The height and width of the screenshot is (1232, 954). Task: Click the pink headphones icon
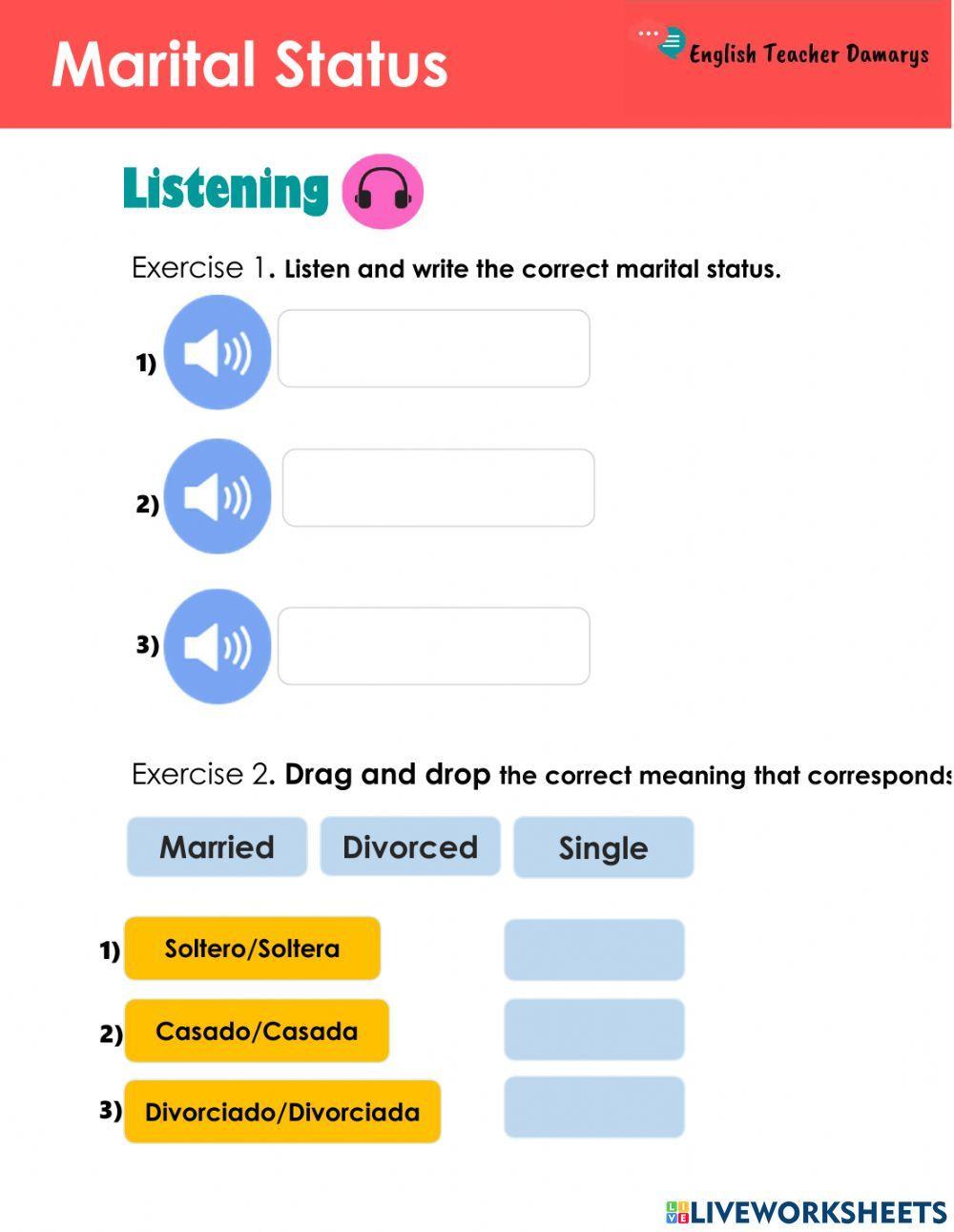coord(383,192)
